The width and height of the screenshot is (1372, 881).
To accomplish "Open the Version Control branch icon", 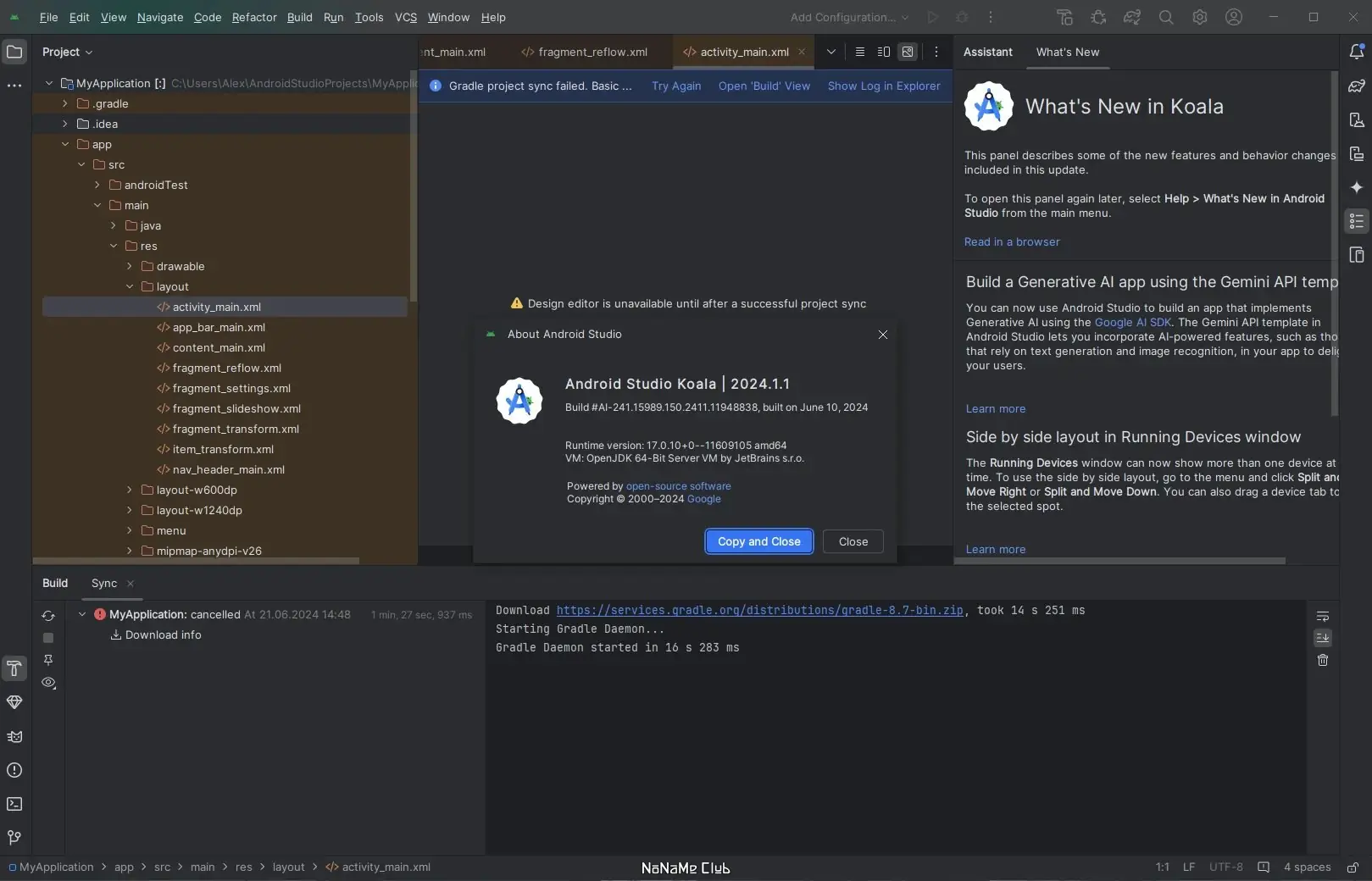I will pyautogui.click(x=14, y=838).
